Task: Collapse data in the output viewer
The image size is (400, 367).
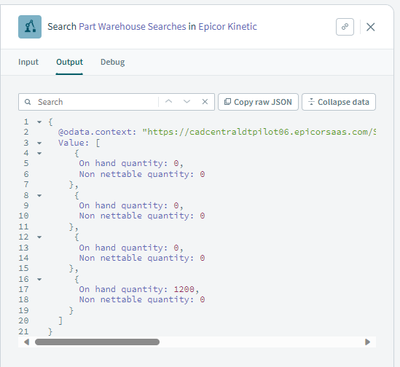Action: (x=339, y=102)
